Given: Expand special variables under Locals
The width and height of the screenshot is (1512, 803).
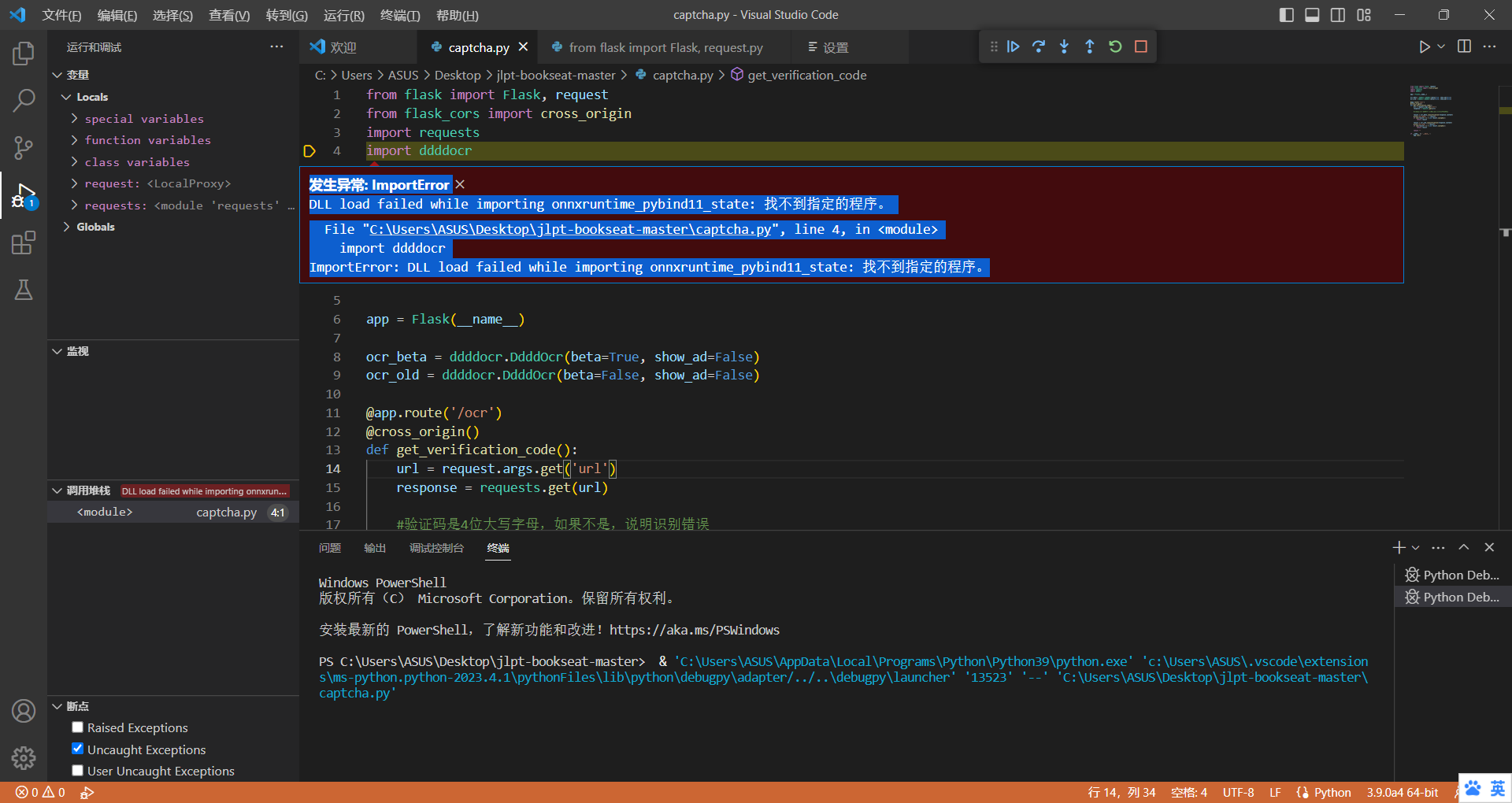Looking at the screenshot, I should point(74,118).
